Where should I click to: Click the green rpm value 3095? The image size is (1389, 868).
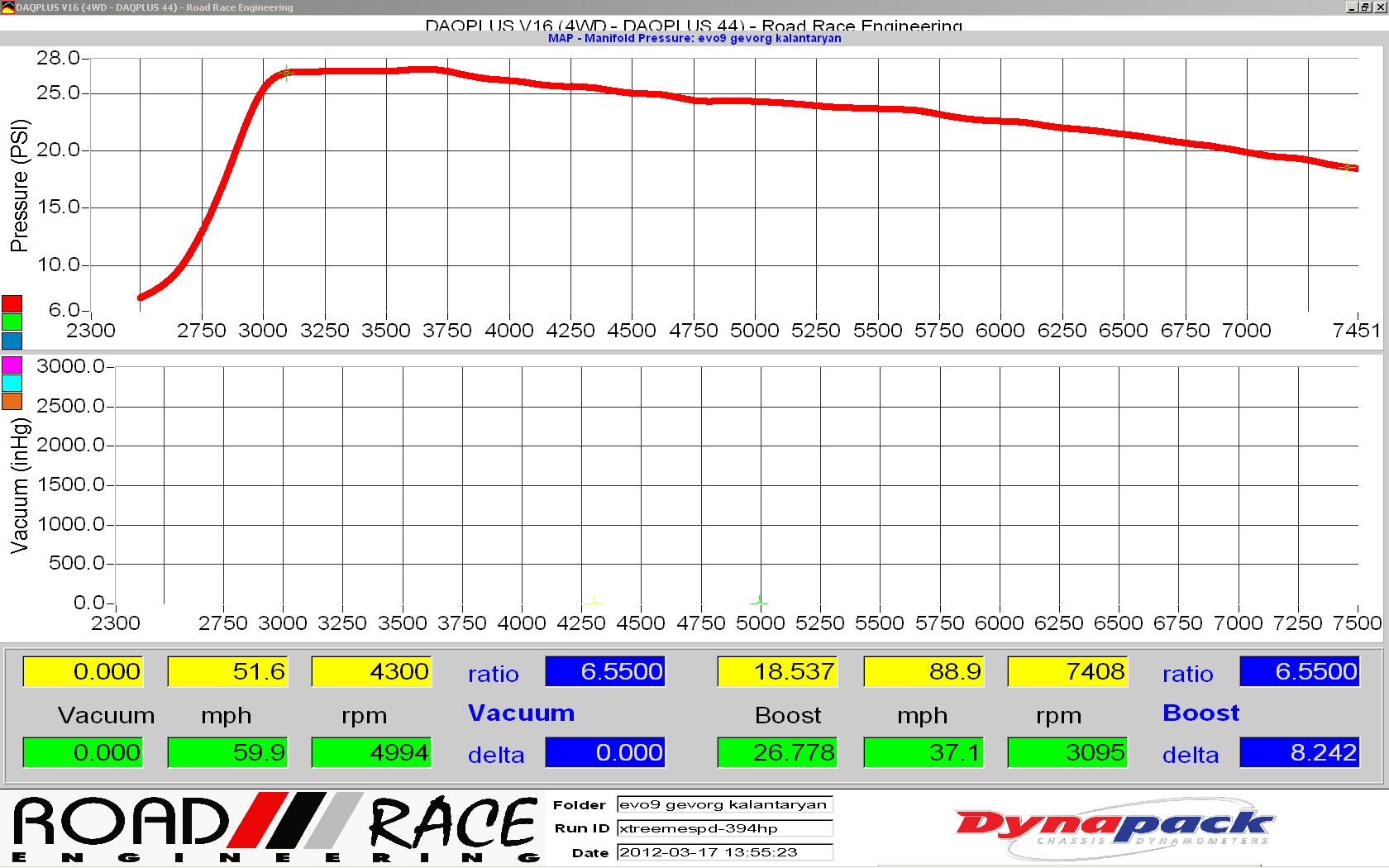pos(1067,752)
